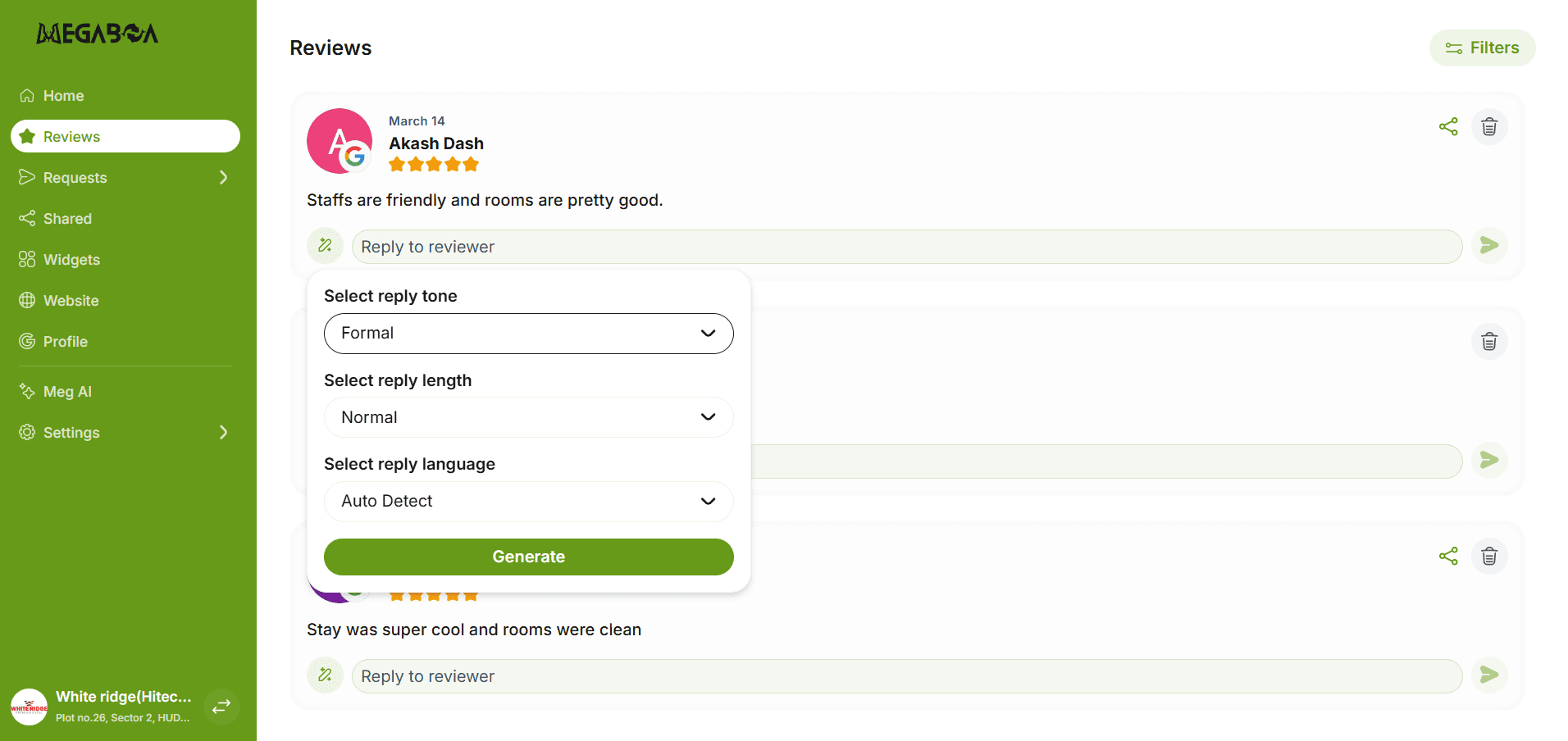Open the Widgets sidebar item

point(71,260)
